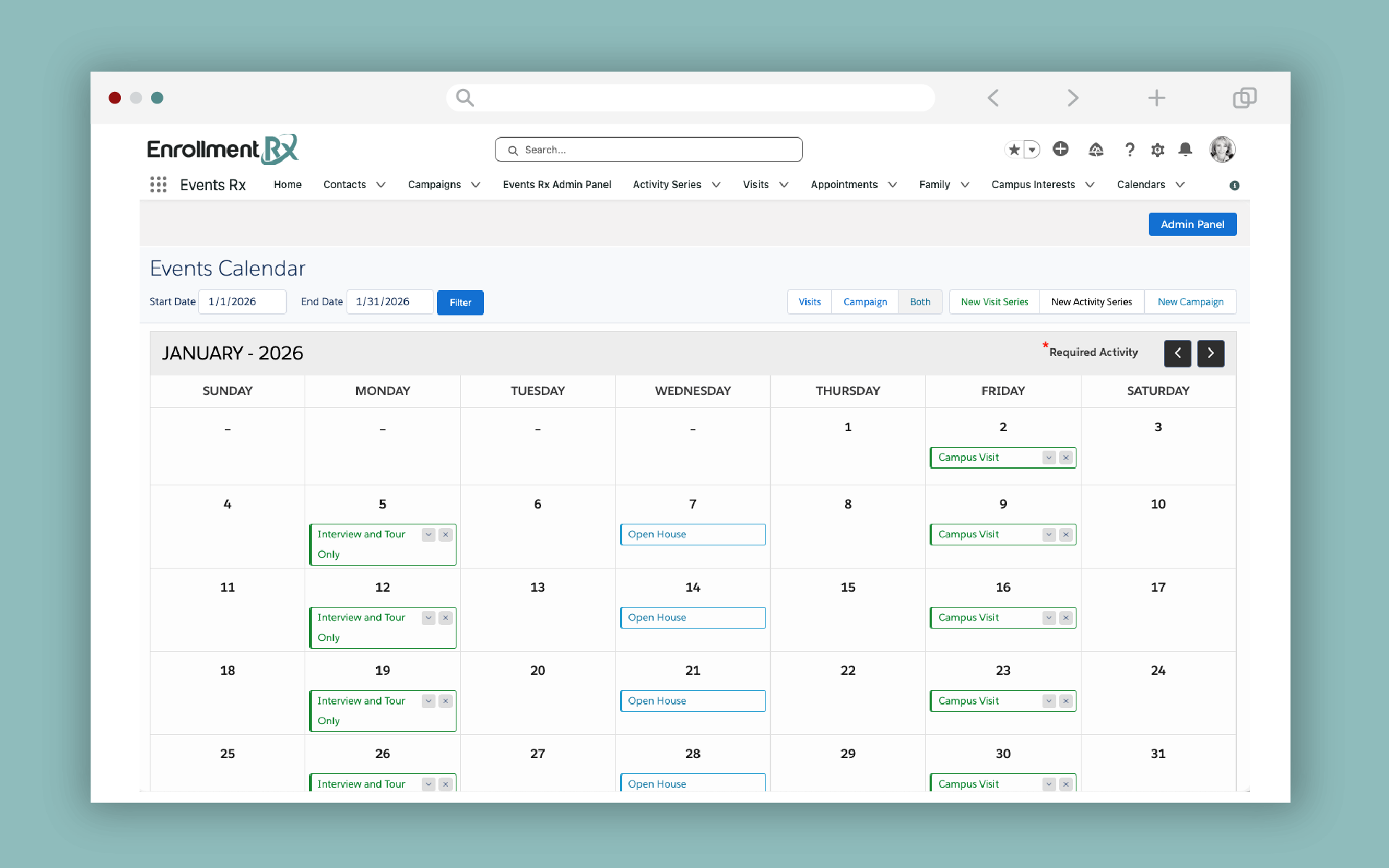1389x868 pixels.
Task: Switch view to Visits only
Action: (x=810, y=302)
